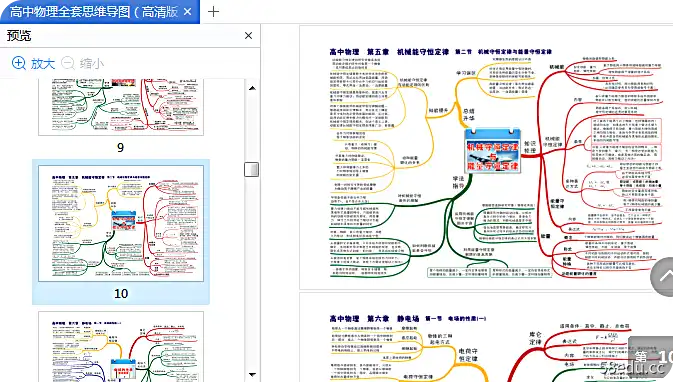Click the 放大 zoom-in magnifier icon
Screen dimensions: 673x382
click(x=19, y=63)
